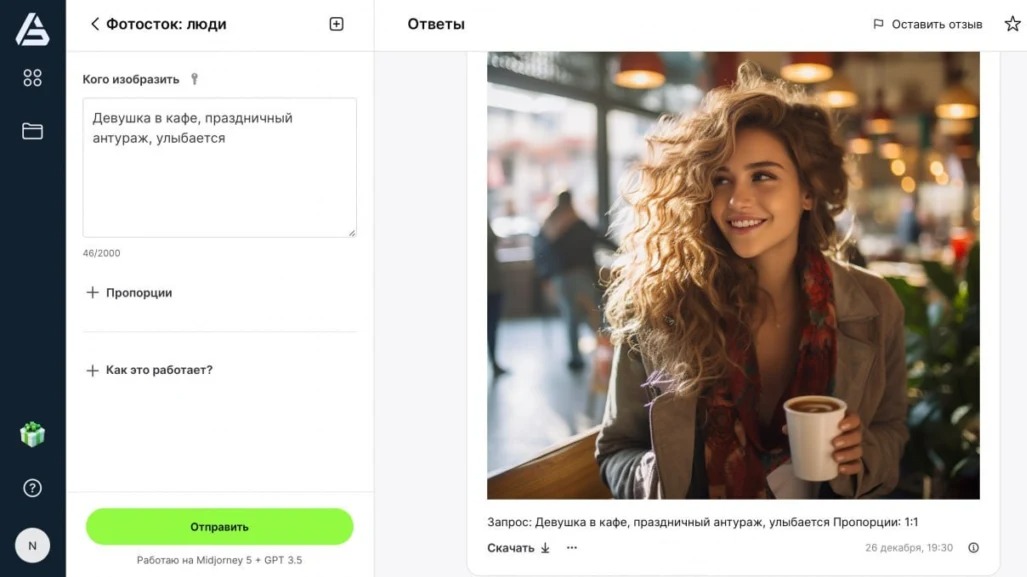Open the app logo home icon

tap(32, 30)
